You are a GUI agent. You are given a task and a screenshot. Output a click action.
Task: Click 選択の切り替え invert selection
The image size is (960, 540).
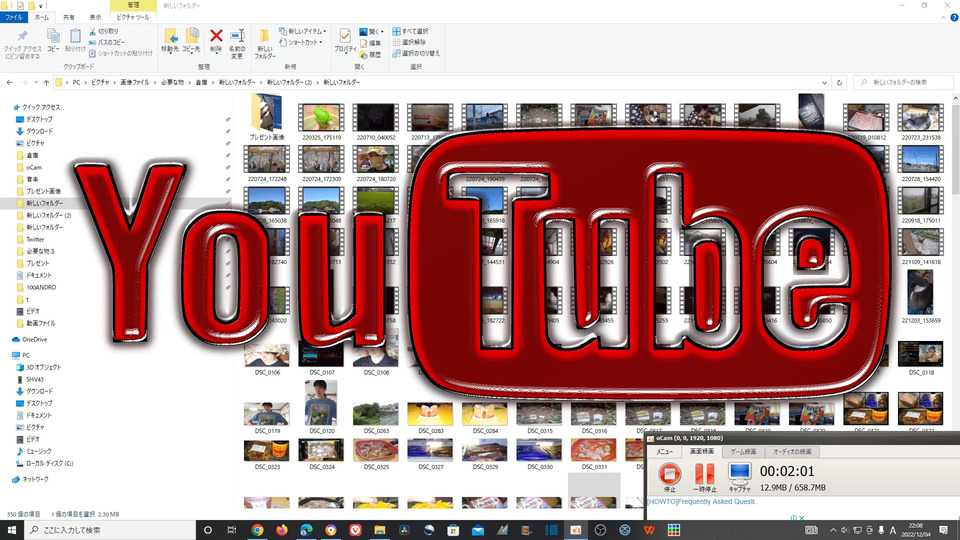click(x=416, y=53)
